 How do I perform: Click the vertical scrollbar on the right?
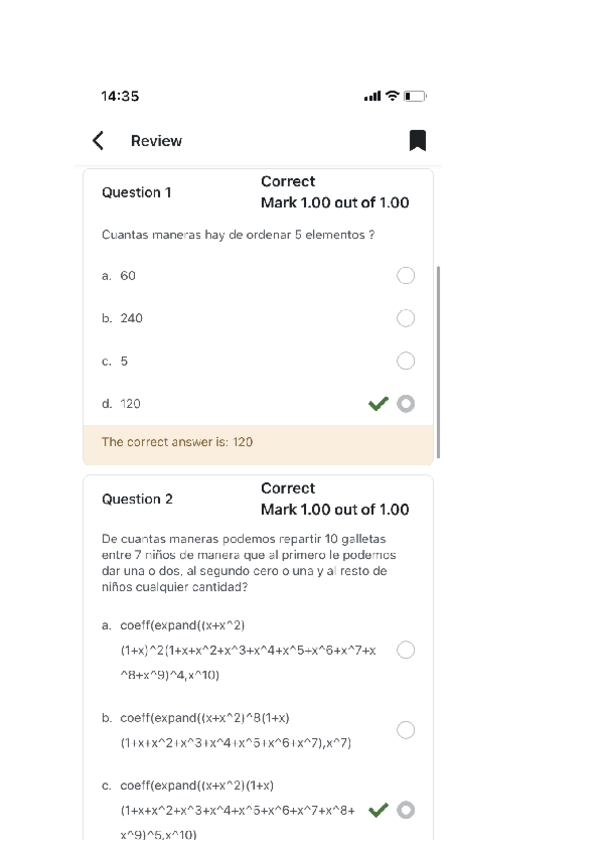point(438,360)
